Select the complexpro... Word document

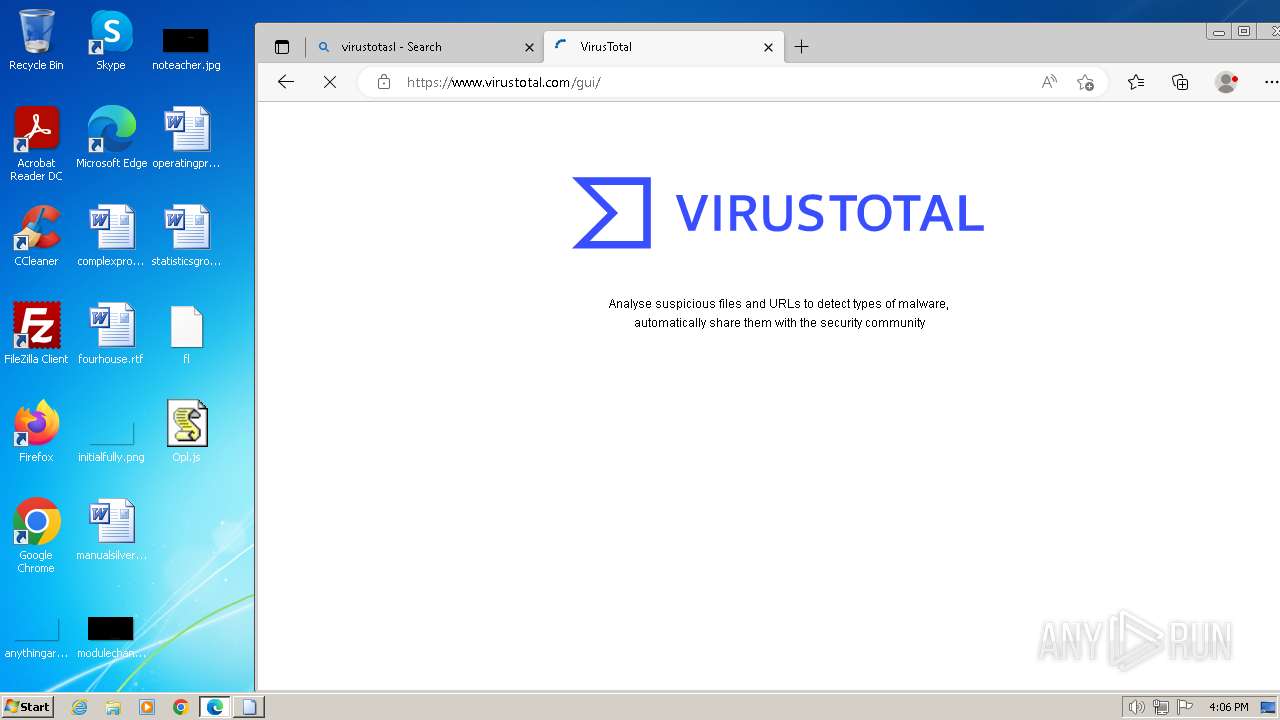pos(111,235)
